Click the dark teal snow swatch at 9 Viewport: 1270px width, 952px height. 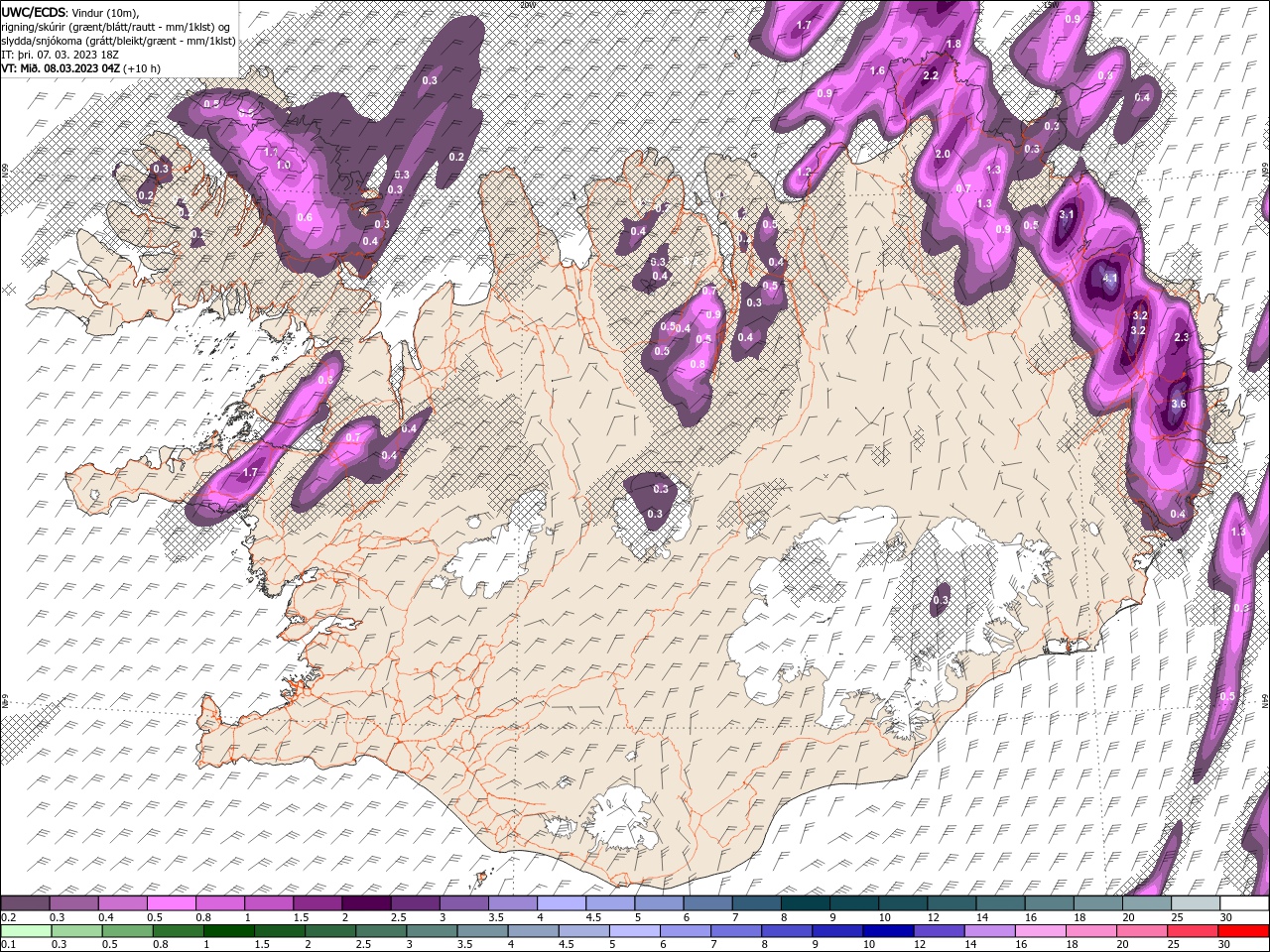coord(854,902)
